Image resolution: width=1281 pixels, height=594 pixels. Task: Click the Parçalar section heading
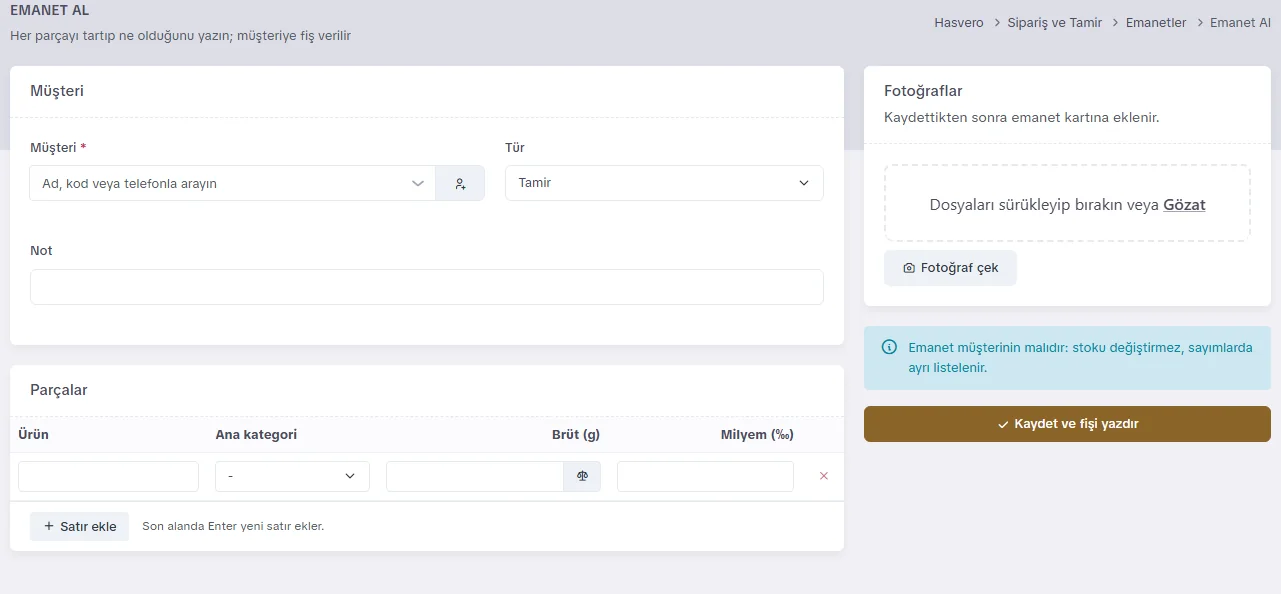59,390
